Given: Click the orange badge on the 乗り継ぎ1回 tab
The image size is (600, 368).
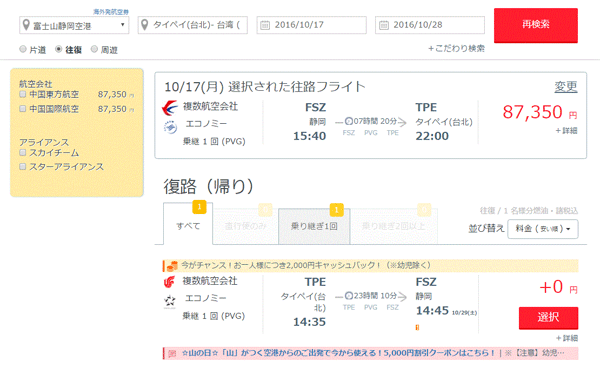Looking at the screenshot, I should tap(337, 210).
